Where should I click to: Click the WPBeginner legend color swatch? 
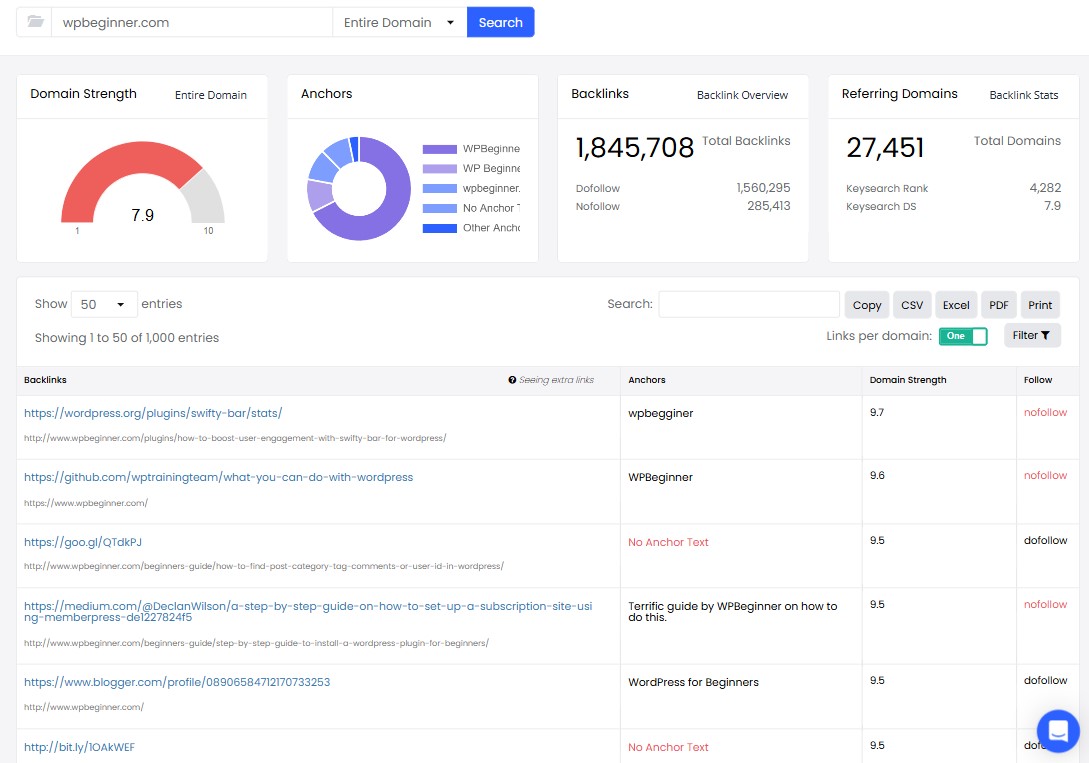440,149
